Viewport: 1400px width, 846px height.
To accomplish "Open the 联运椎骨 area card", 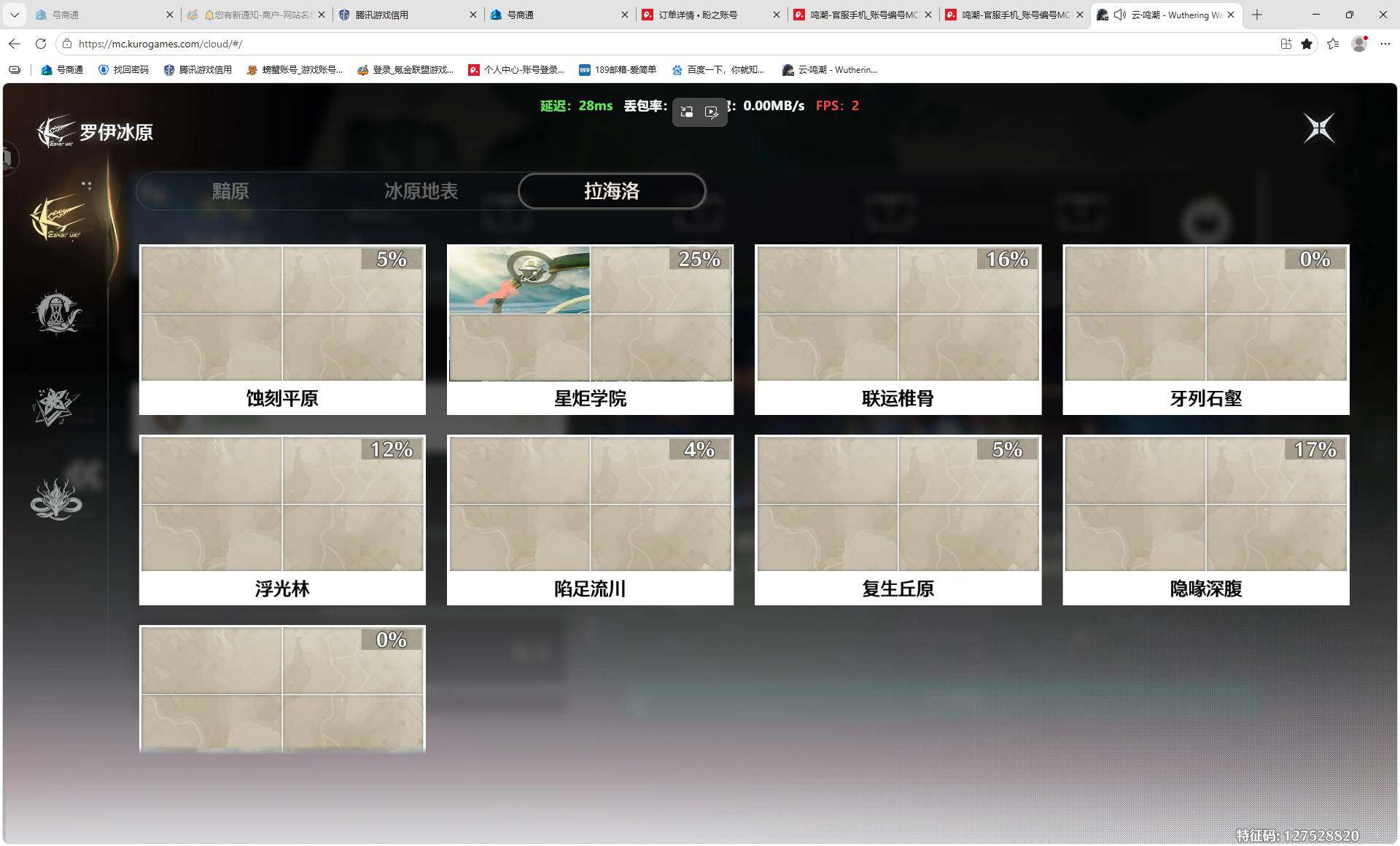I will 898,330.
